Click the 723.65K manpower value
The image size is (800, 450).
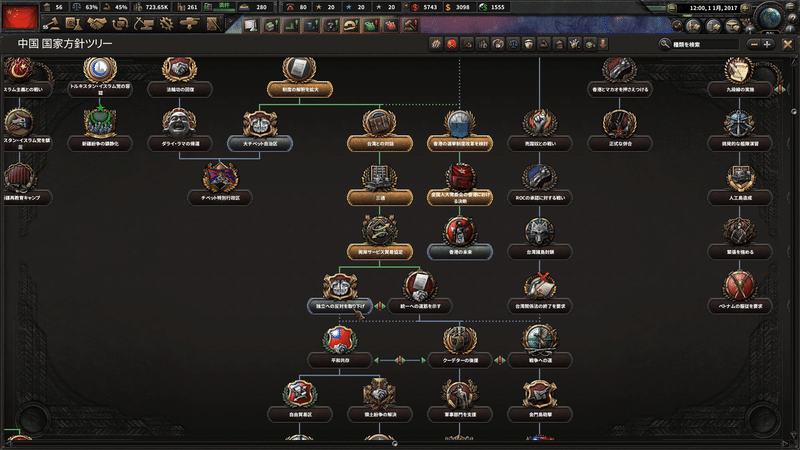(157, 7)
